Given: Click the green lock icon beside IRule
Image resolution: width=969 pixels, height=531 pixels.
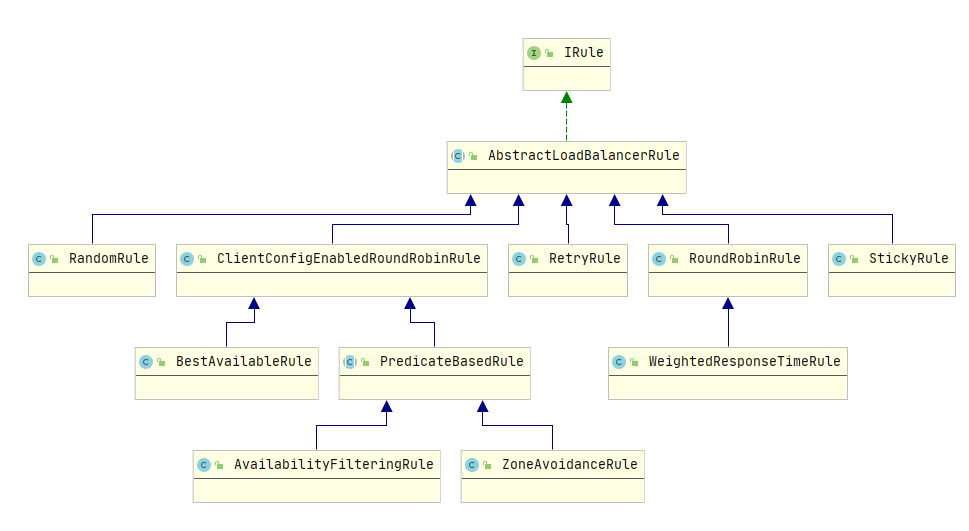Looking at the screenshot, I should [549, 54].
